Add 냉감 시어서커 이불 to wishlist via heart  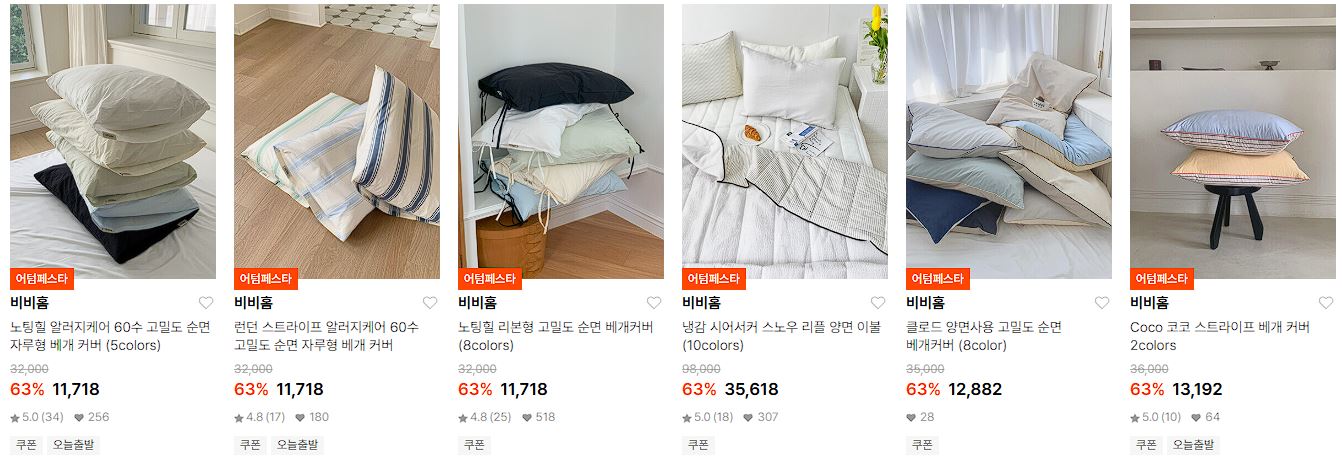click(x=878, y=303)
